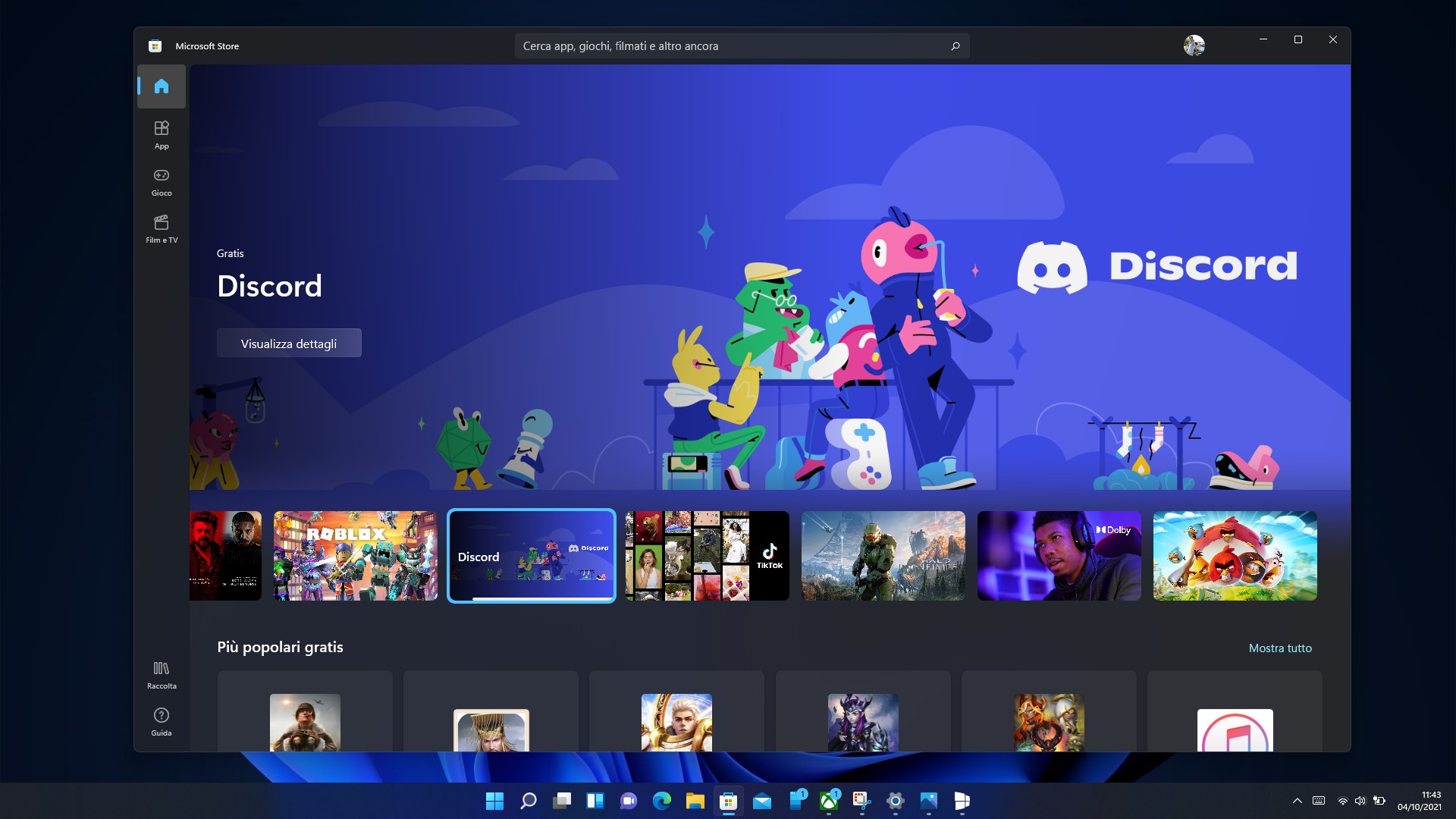Open the App section in sidebar
This screenshot has height=819, width=1456.
162,135
